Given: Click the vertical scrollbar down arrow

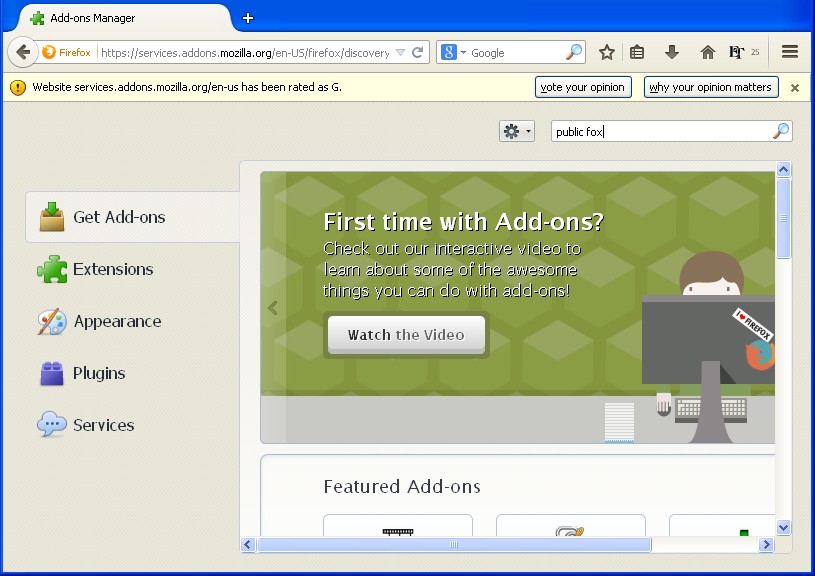Looking at the screenshot, I should (x=783, y=527).
